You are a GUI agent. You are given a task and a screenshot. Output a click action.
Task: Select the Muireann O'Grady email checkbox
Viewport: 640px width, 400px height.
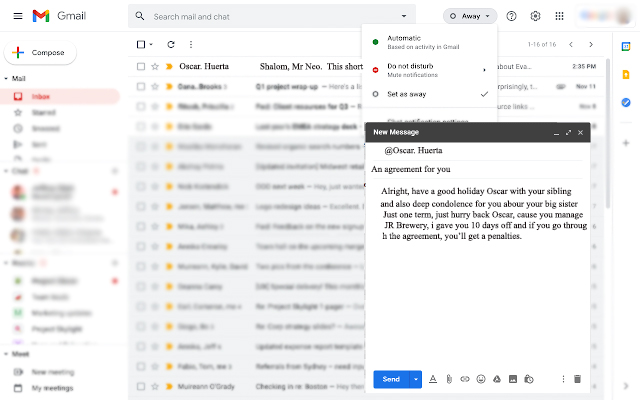(x=141, y=386)
